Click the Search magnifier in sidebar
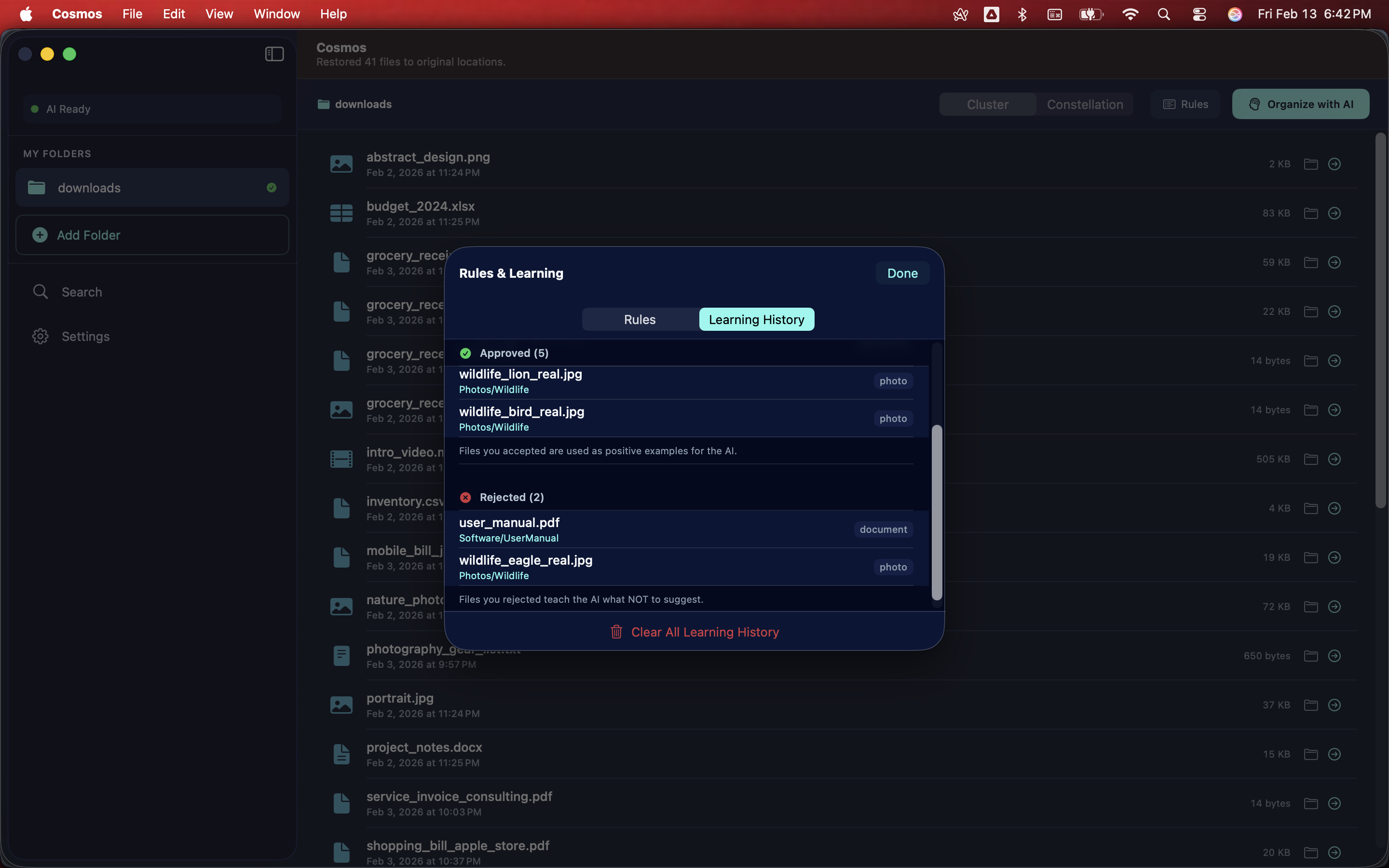The image size is (1389, 868). point(40,292)
